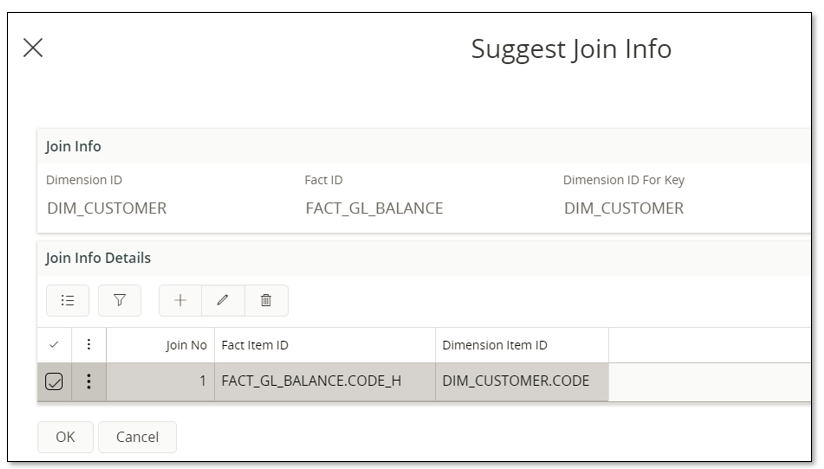
Task: Open the list view options icon
Action: pos(67,300)
